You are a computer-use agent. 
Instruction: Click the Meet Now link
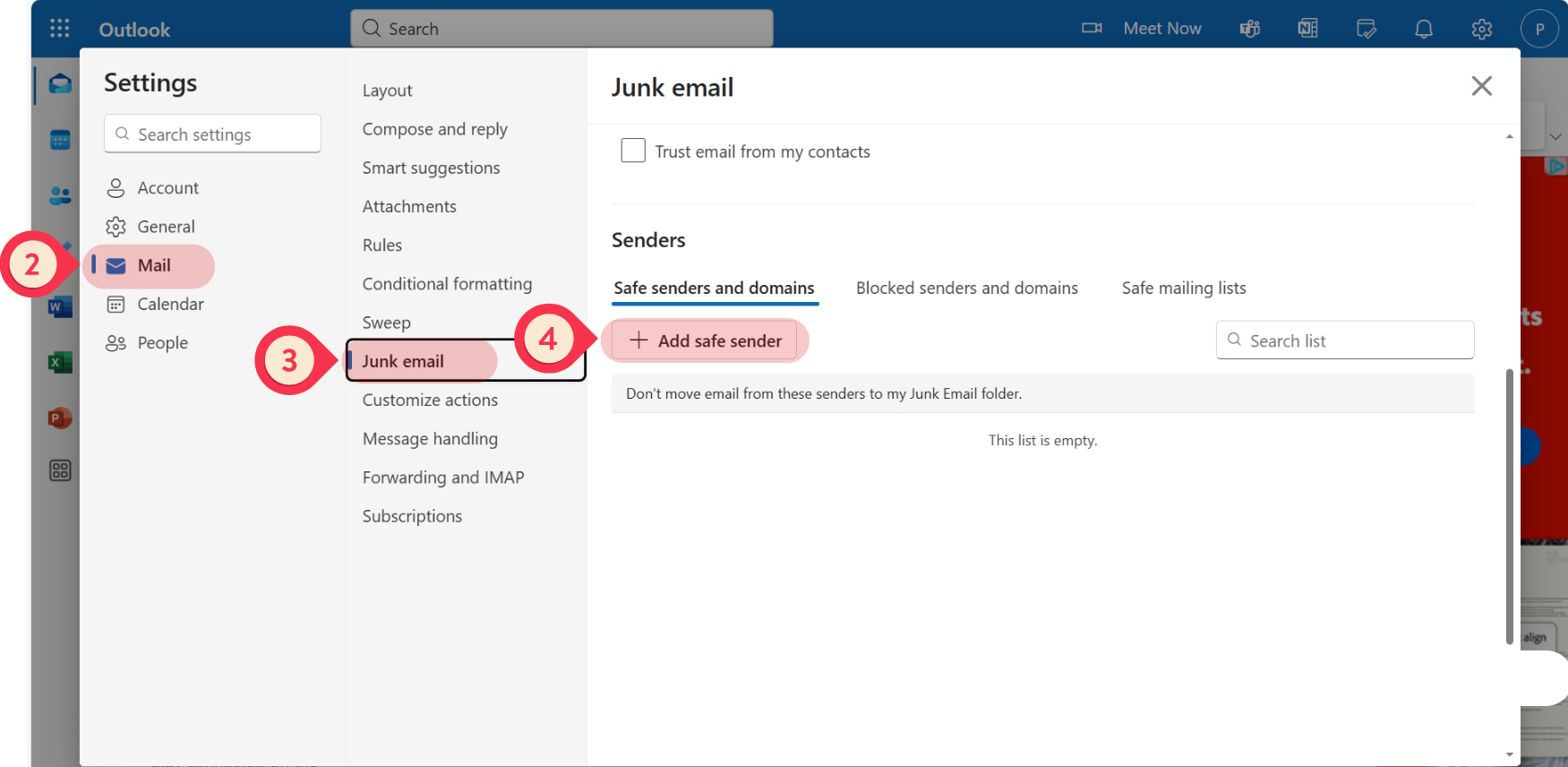[1162, 29]
